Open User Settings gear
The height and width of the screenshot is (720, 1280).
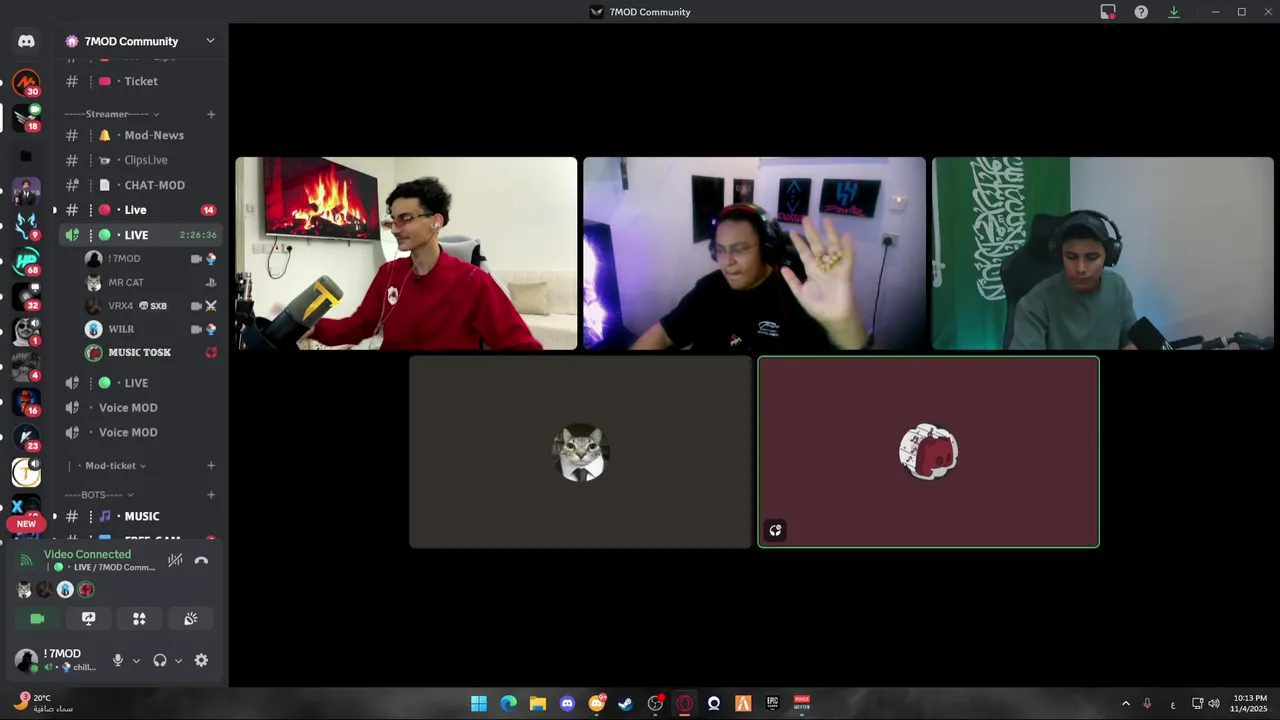pyautogui.click(x=201, y=660)
